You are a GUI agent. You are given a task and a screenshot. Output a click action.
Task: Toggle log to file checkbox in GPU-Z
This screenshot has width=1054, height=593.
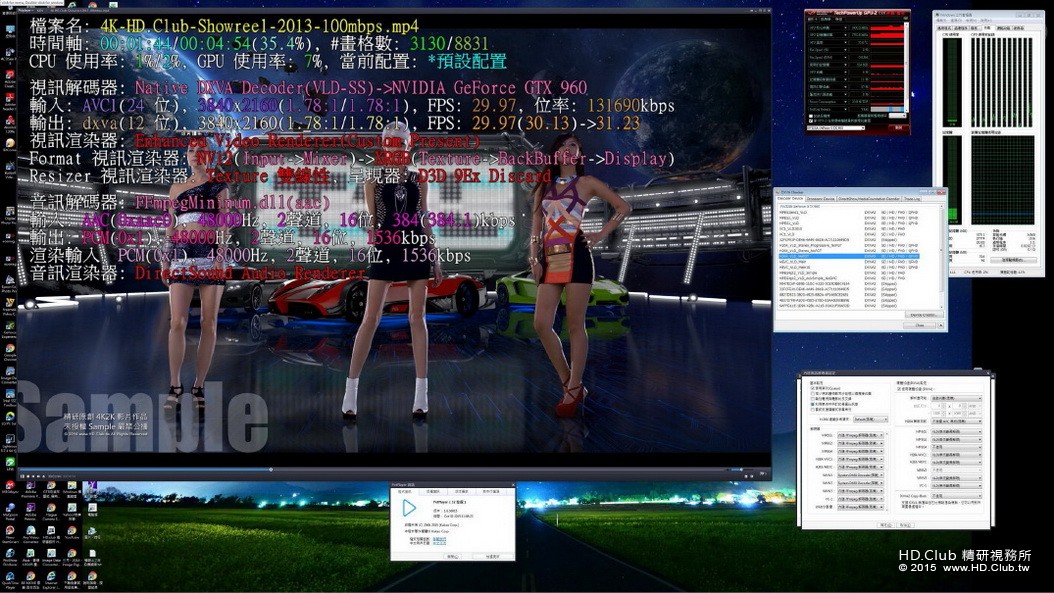(811, 116)
